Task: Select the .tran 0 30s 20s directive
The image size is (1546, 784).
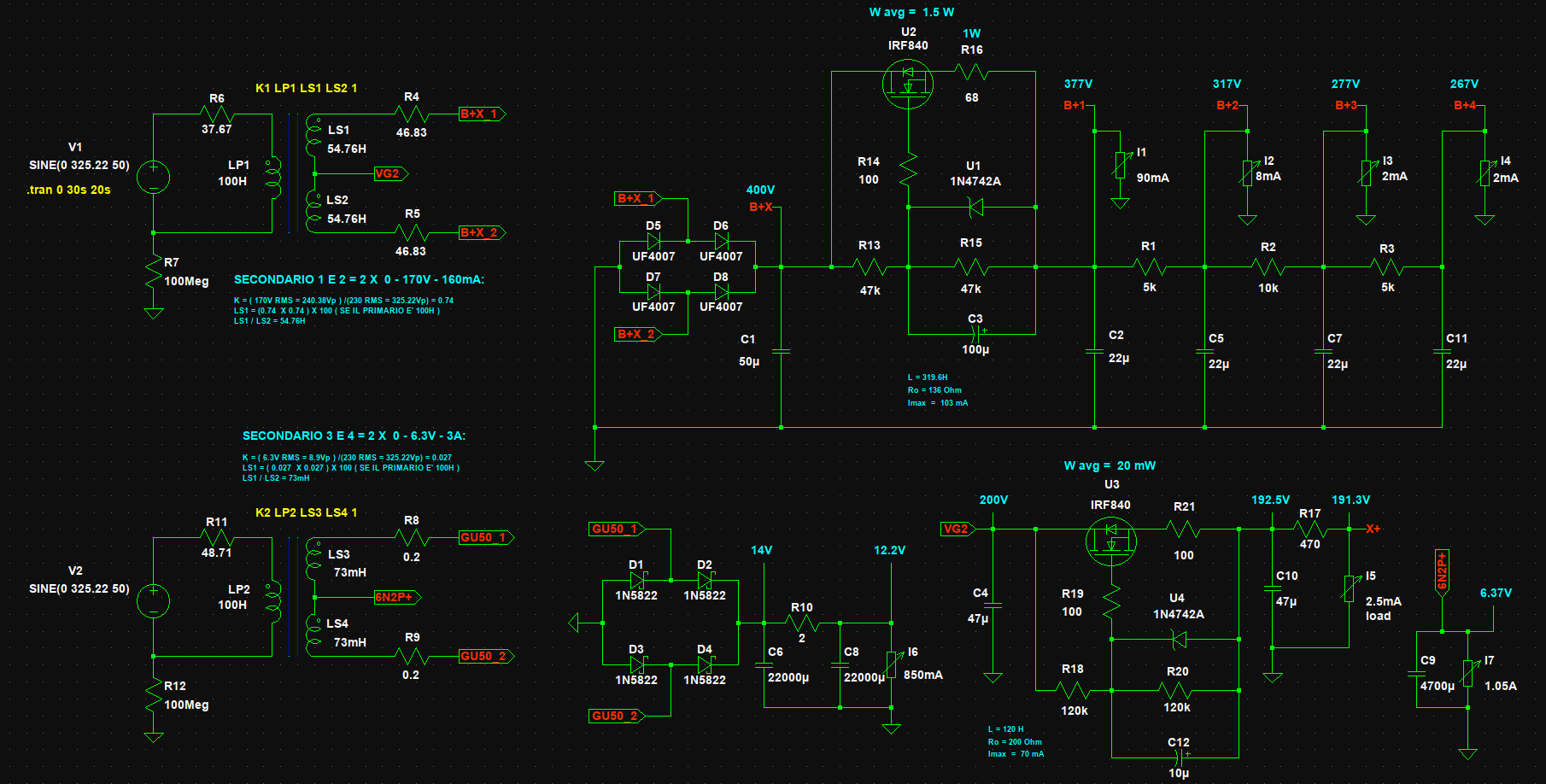Action: click(69, 190)
